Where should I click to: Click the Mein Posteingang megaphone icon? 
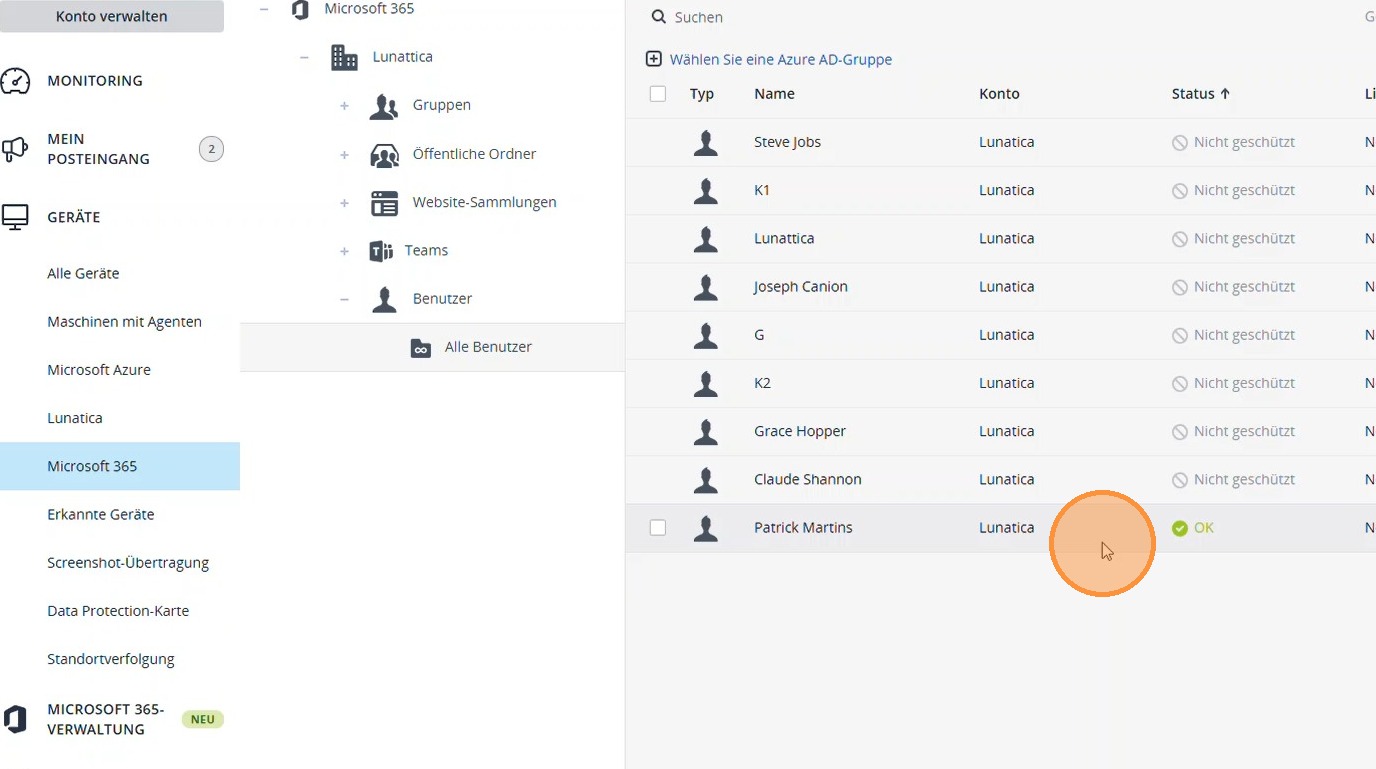(15, 149)
